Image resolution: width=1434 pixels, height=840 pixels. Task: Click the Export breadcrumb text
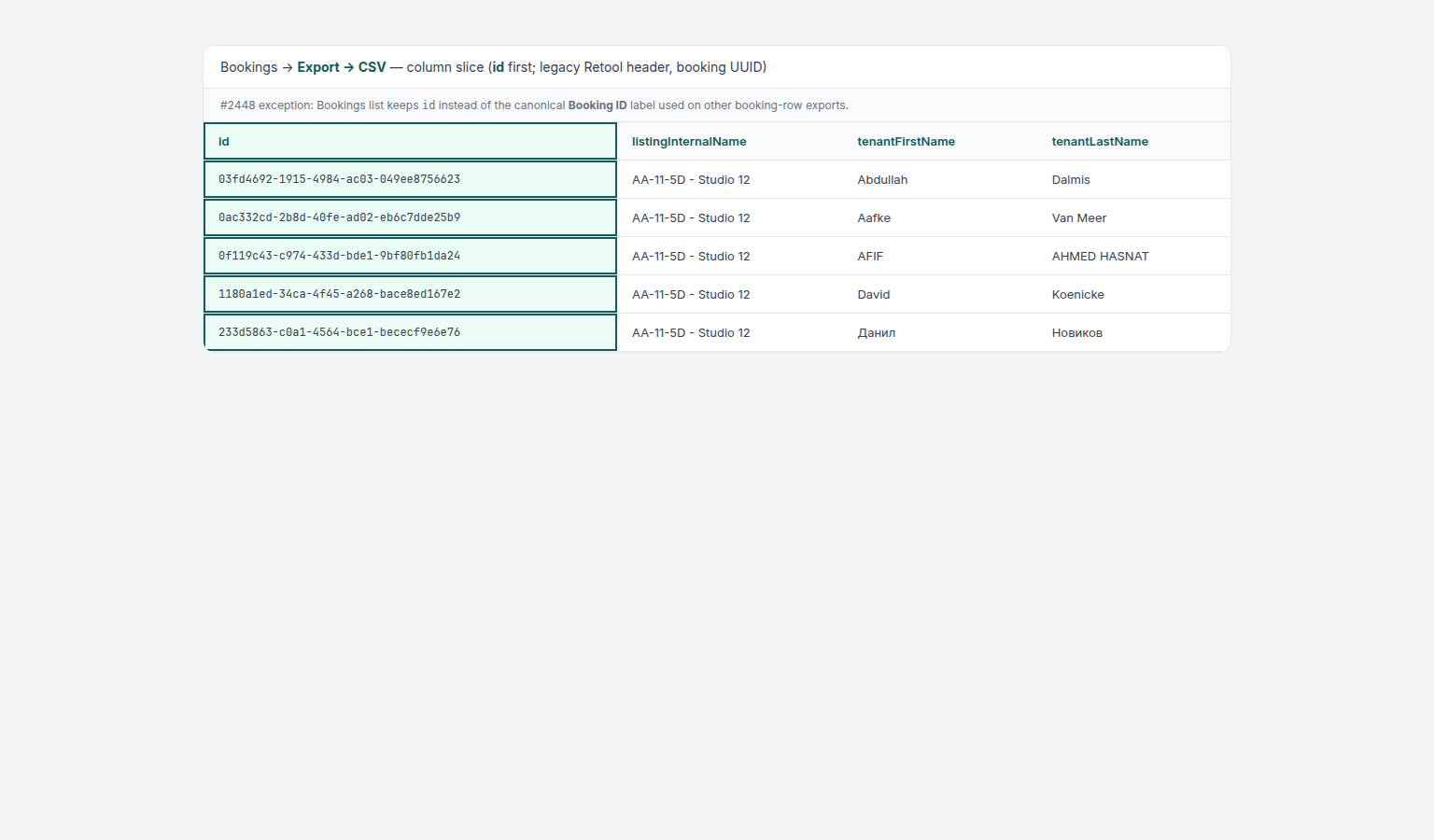click(318, 67)
